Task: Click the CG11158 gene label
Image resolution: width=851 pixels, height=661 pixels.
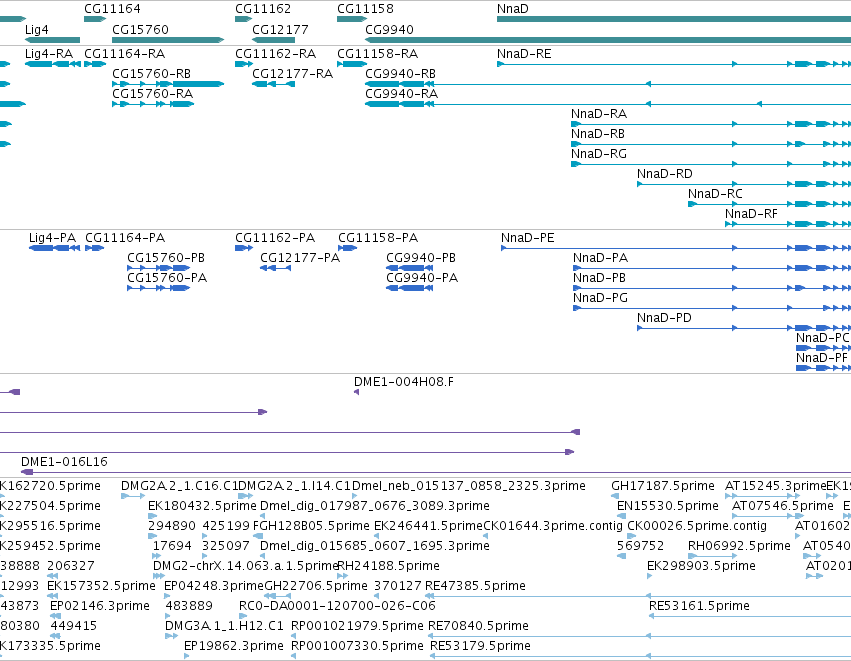Action: (x=365, y=9)
